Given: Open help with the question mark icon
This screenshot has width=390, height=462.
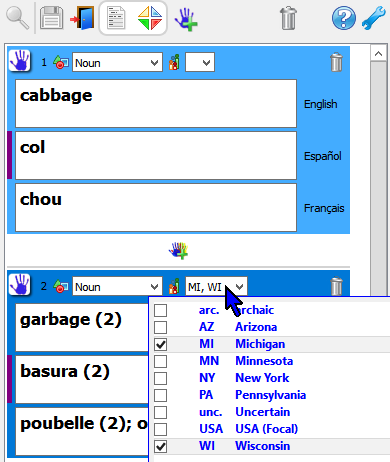Looking at the screenshot, I should point(343,18).
